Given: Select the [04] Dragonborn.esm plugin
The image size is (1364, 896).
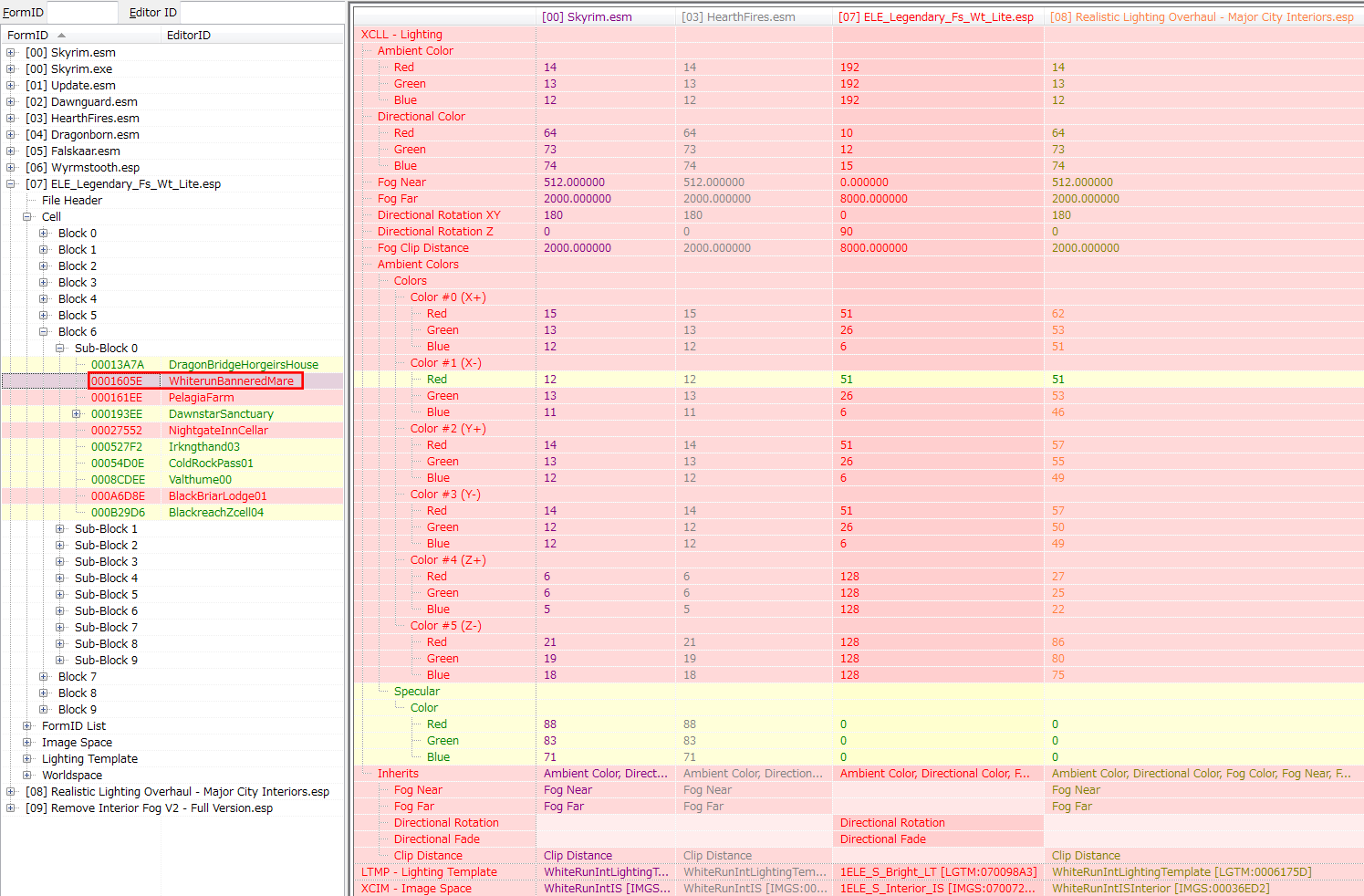Looking at the screenshot, I should tap(82, 135).
